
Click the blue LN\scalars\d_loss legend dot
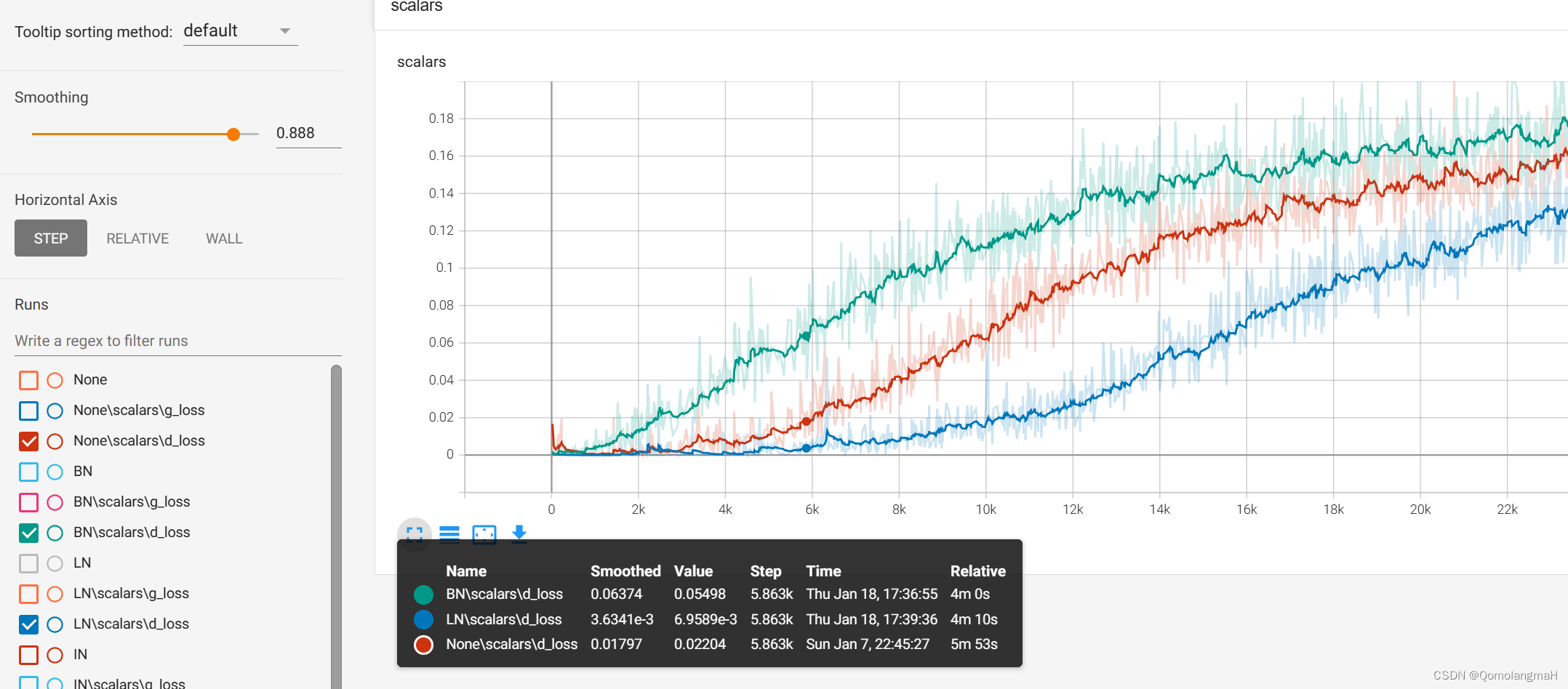[x=423, y=619]
